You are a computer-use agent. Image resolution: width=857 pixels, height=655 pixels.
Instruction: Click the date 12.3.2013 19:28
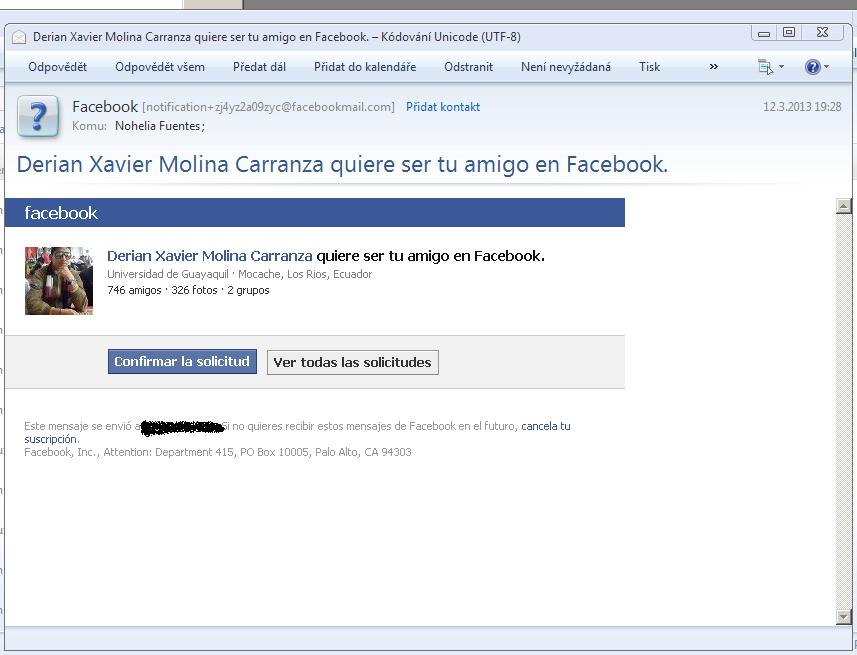(802, 107)
